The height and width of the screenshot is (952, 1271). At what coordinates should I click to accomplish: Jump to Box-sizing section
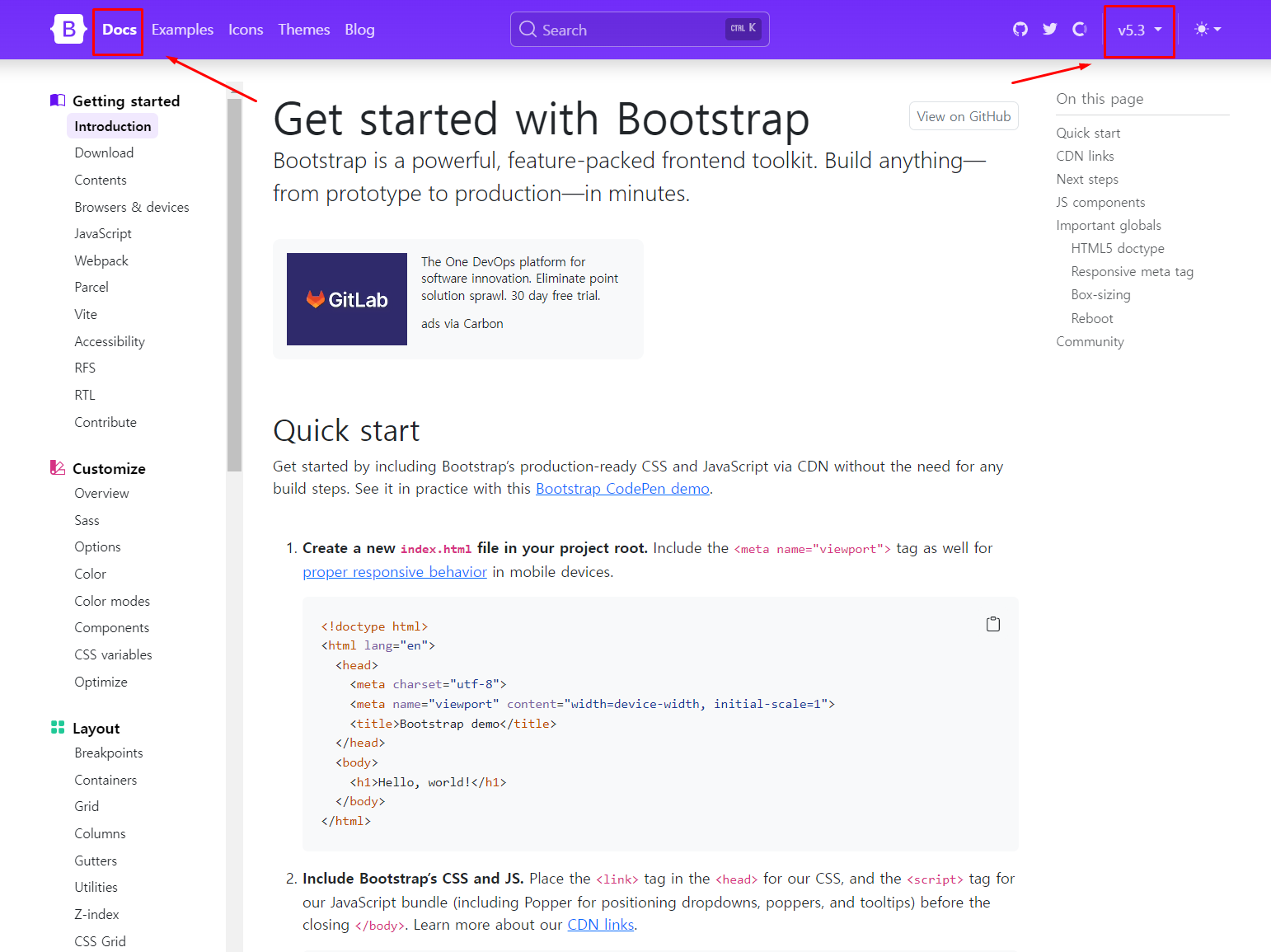[x=1100, y=295]
